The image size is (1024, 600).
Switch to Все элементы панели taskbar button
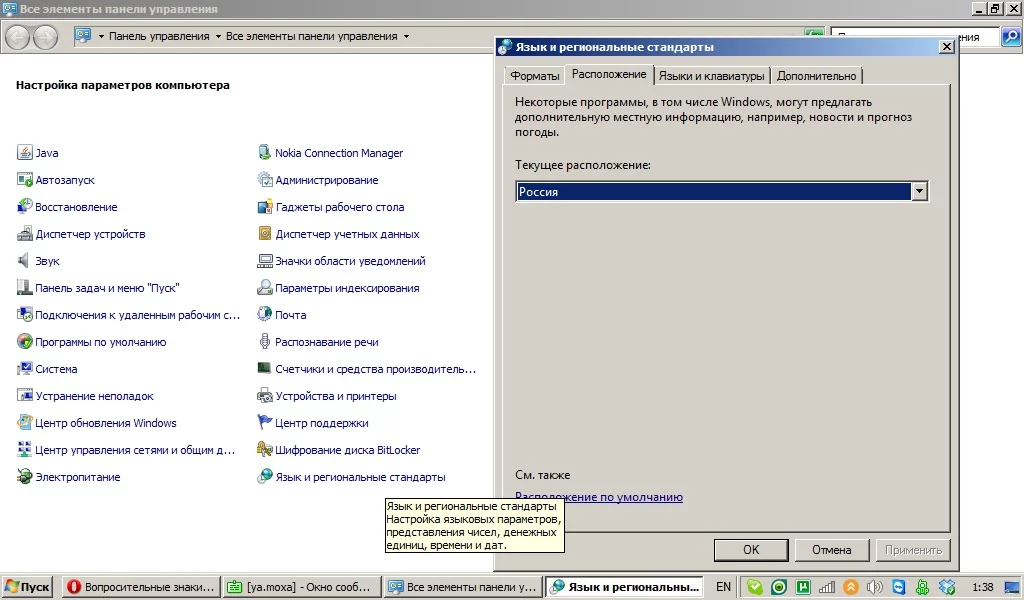click(462, 587)
